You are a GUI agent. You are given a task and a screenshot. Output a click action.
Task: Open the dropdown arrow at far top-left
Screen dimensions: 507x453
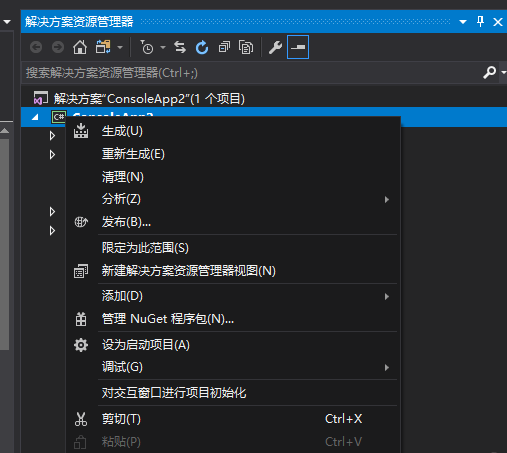pyautogui.click(x=7, y=22)
